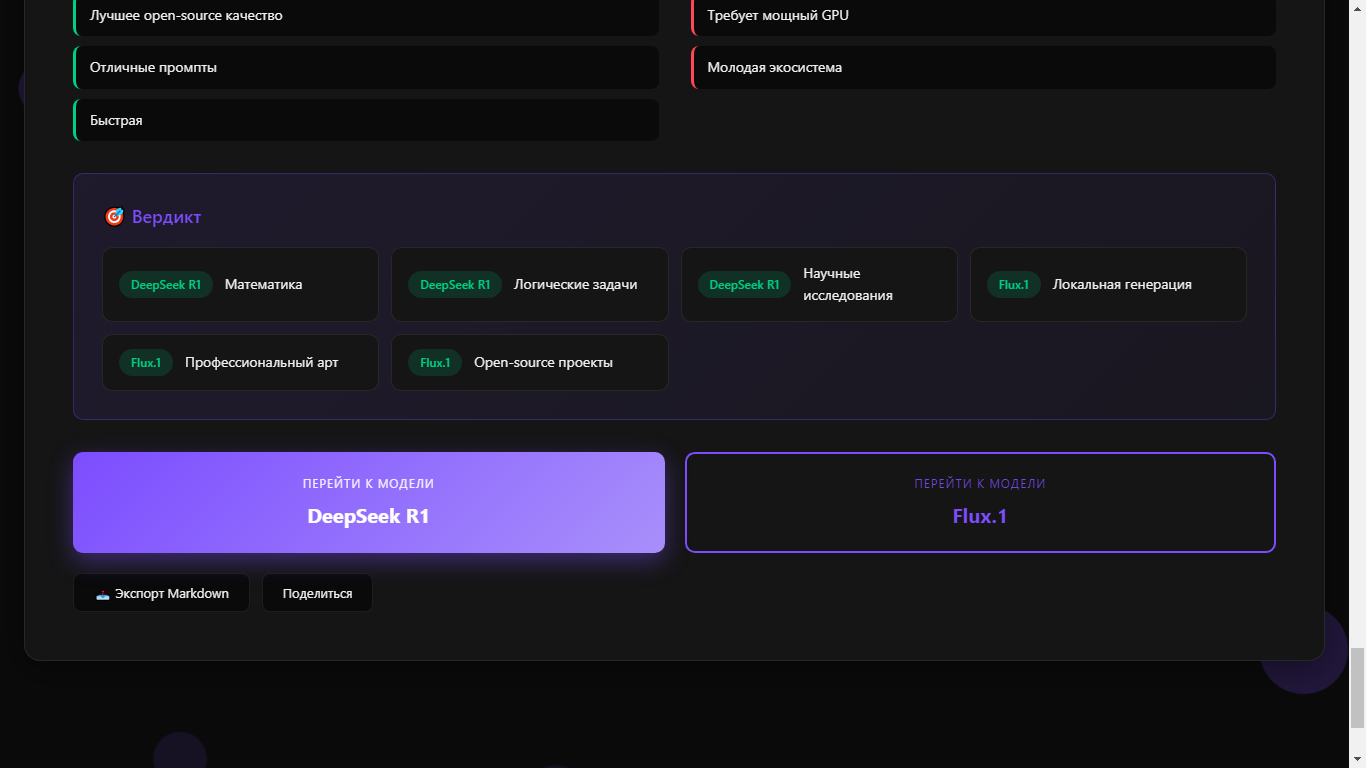Click the 'Лучшее open-source качество' advantage row

pos(366,16)
